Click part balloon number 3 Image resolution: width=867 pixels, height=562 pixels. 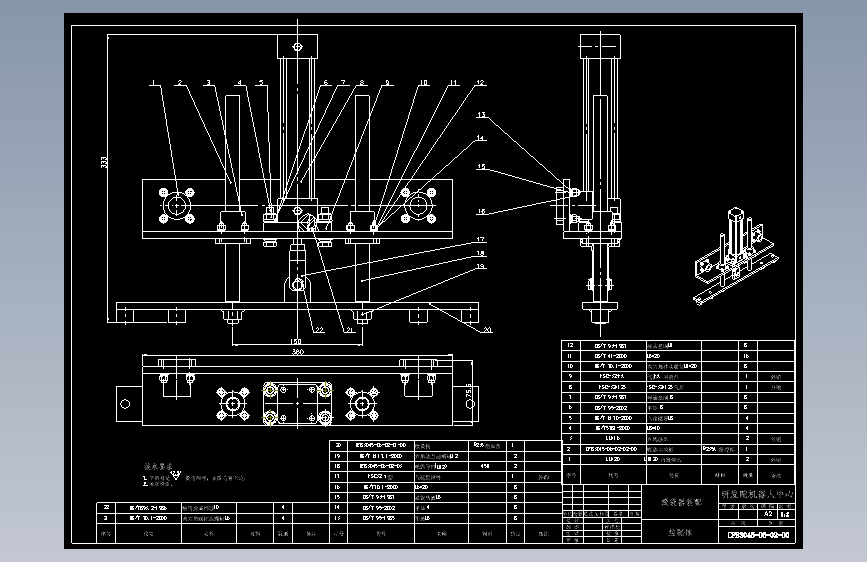pos(208,83)
